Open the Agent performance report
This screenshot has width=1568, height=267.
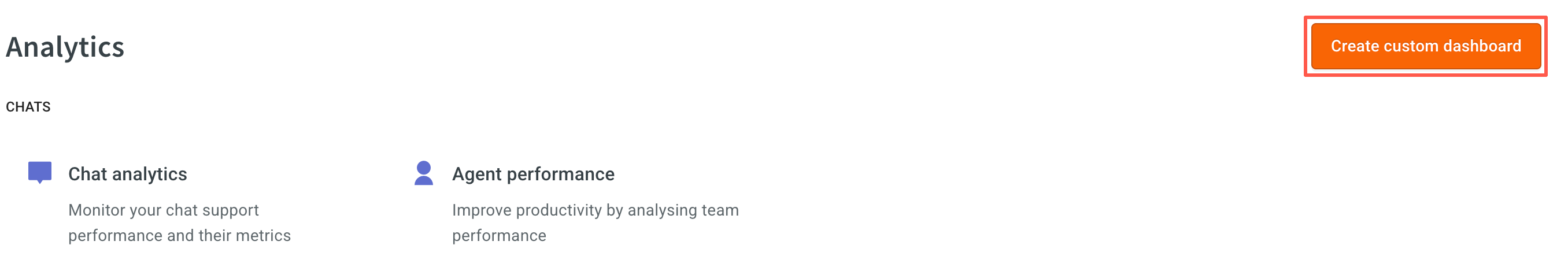533,174
